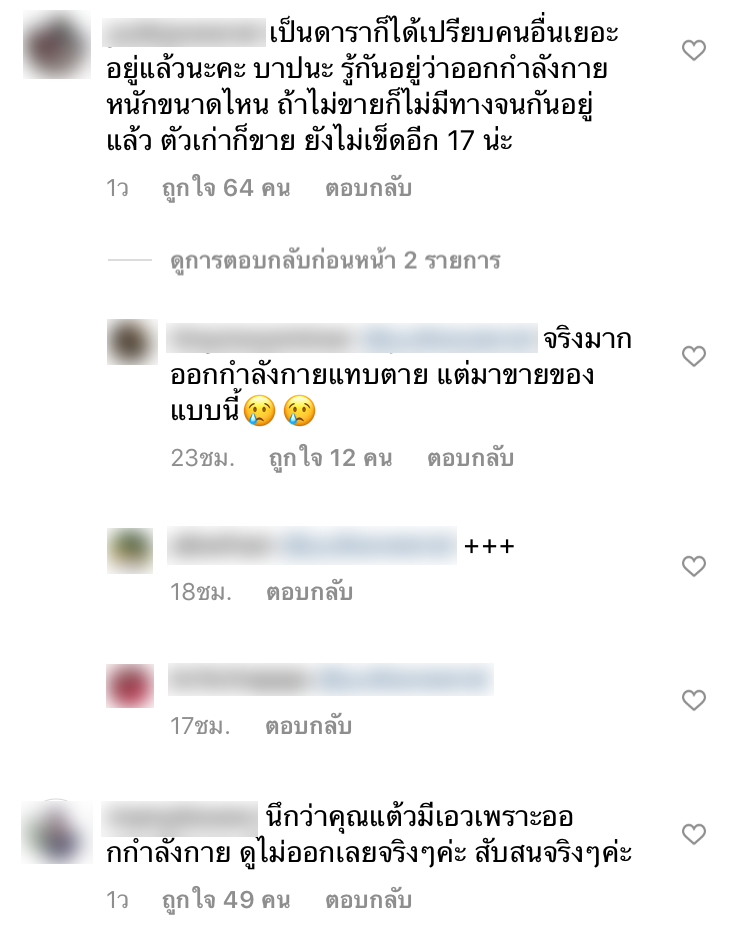
Task: Open blurred username of top comment
Action: tap(184, 33)
